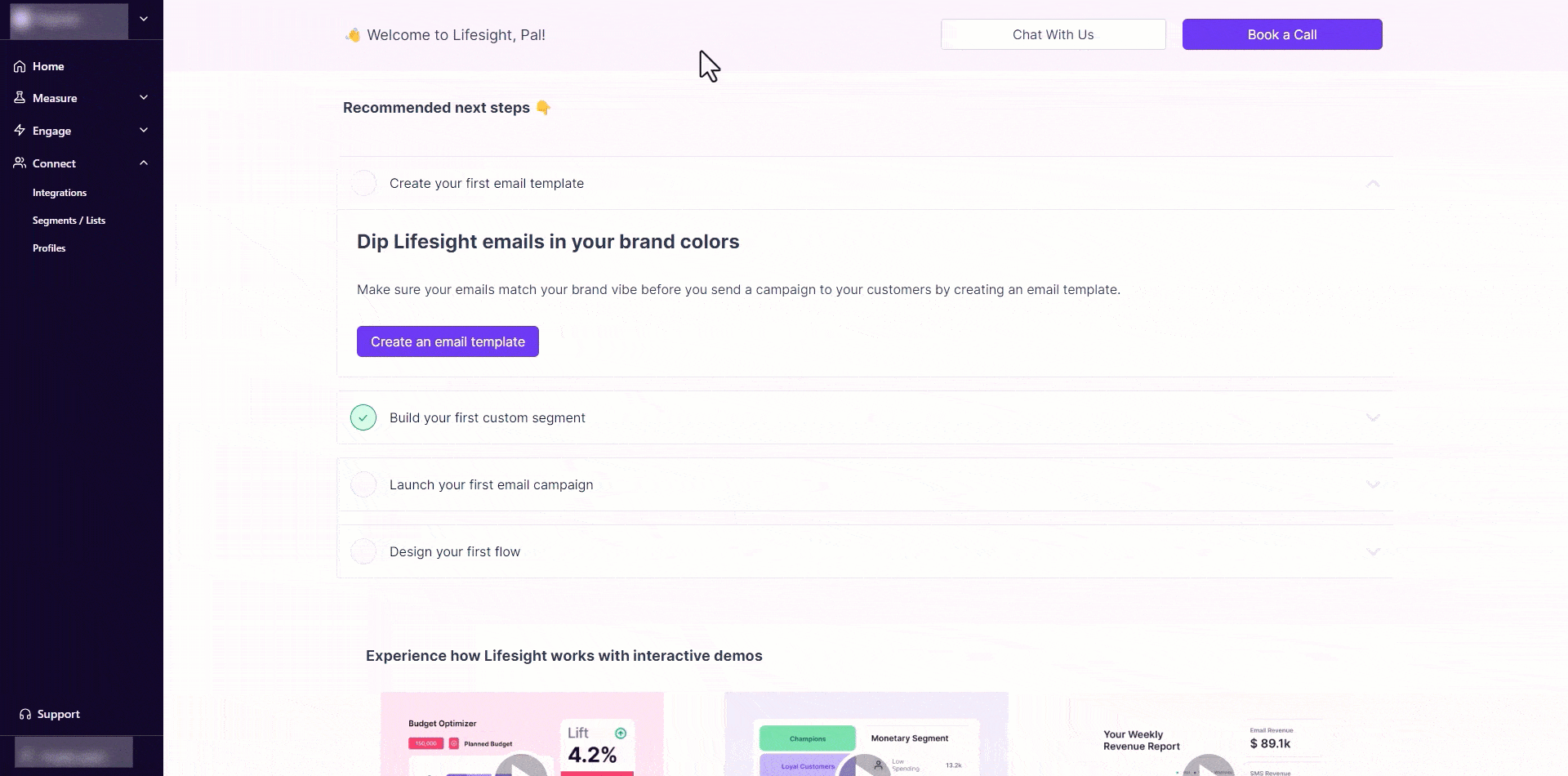
Task: Expand the Measure menu chevron
Action: point(144,98)
